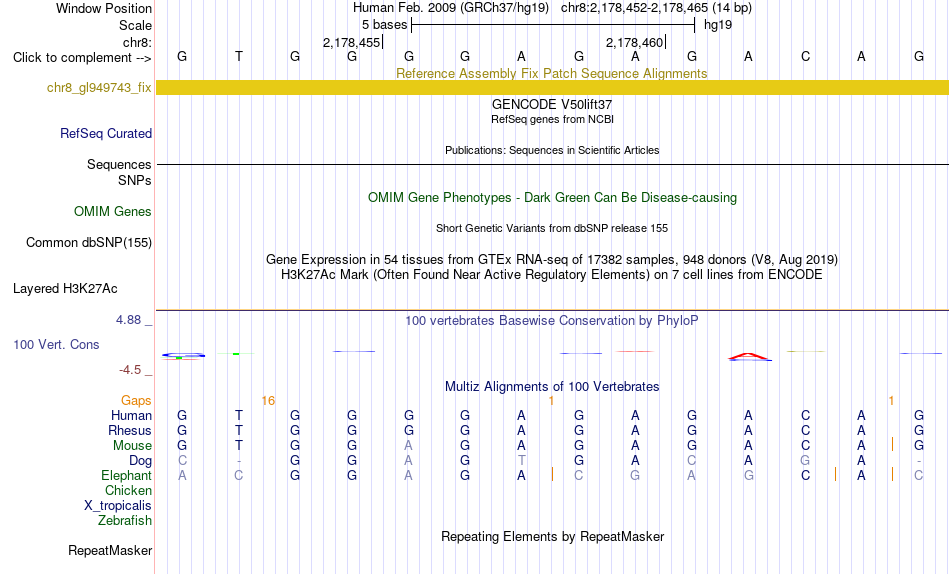
Task: Click the -4.5 lower scale value
Action: (130, 370)
